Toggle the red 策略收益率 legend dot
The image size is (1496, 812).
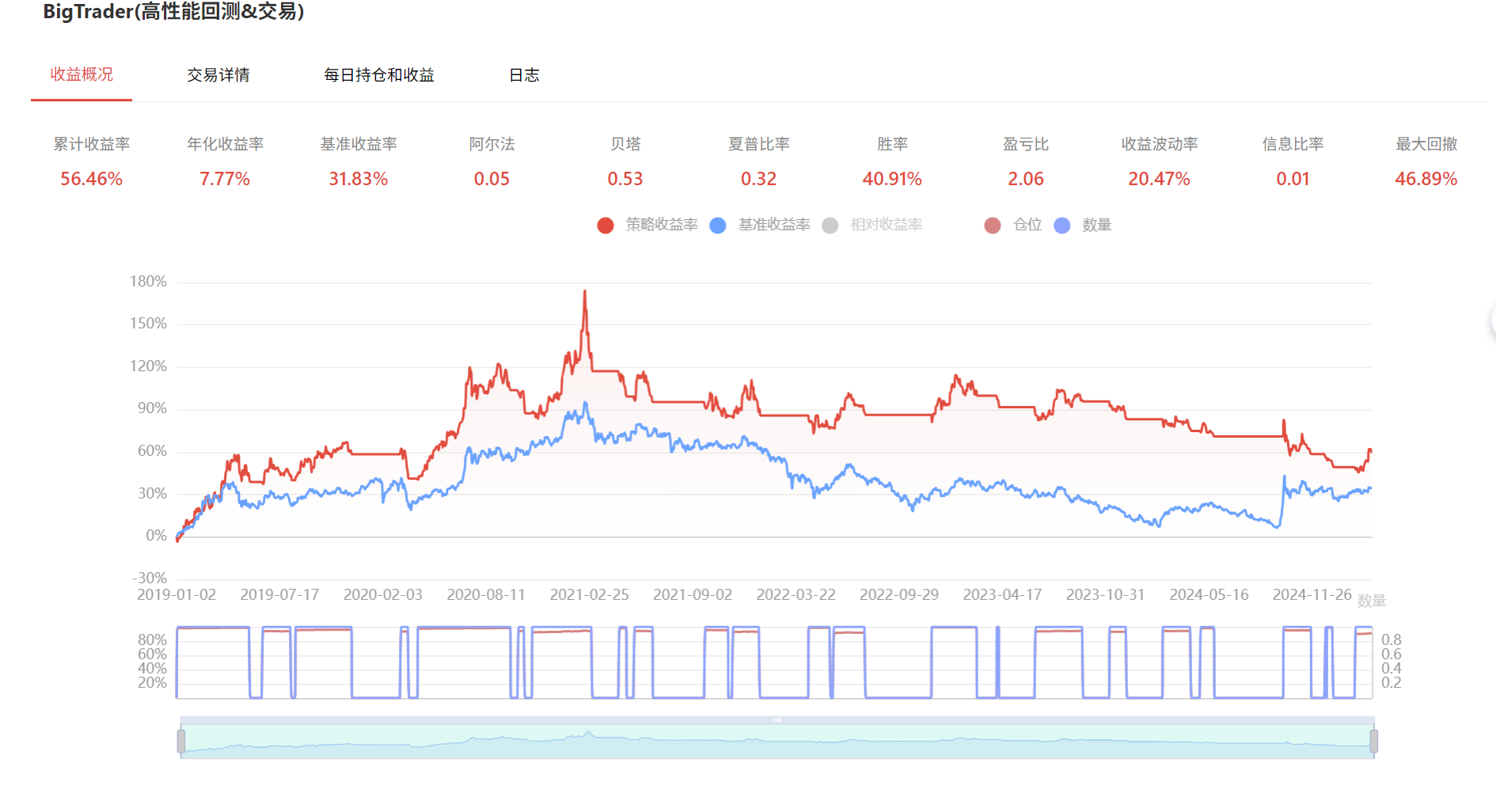click(x=606, y=226)
